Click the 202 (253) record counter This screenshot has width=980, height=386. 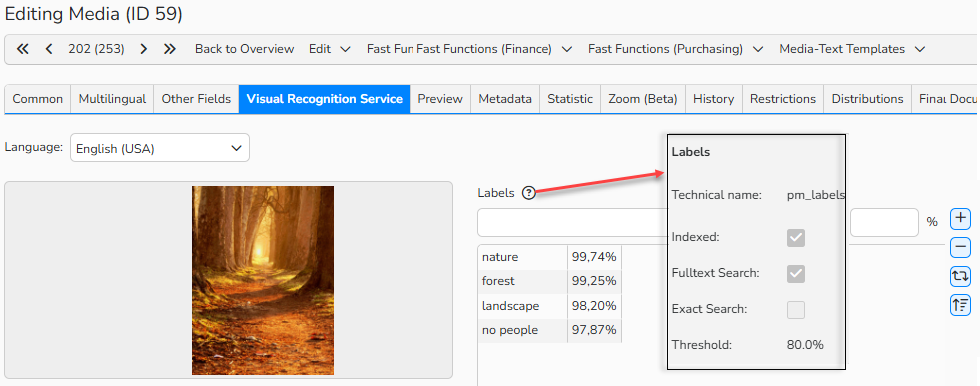(x=96, y=49)
